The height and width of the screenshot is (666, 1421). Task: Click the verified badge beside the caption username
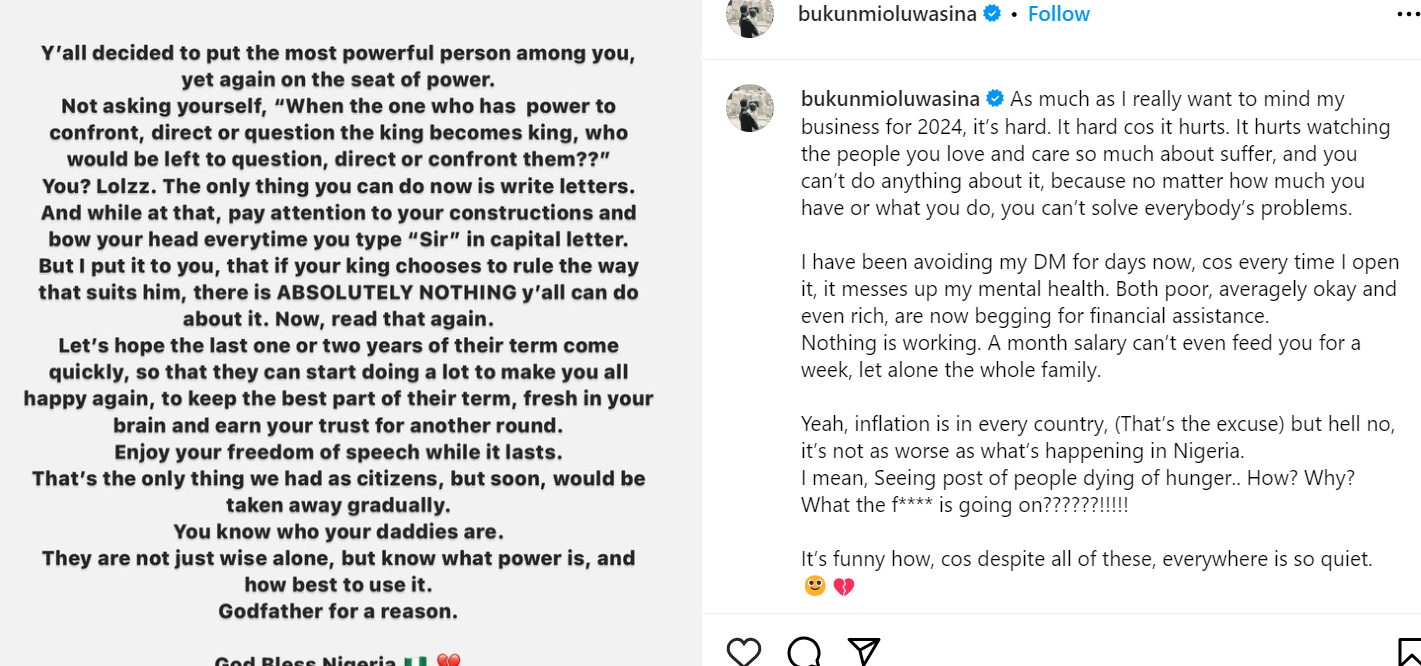click(996, 99)
